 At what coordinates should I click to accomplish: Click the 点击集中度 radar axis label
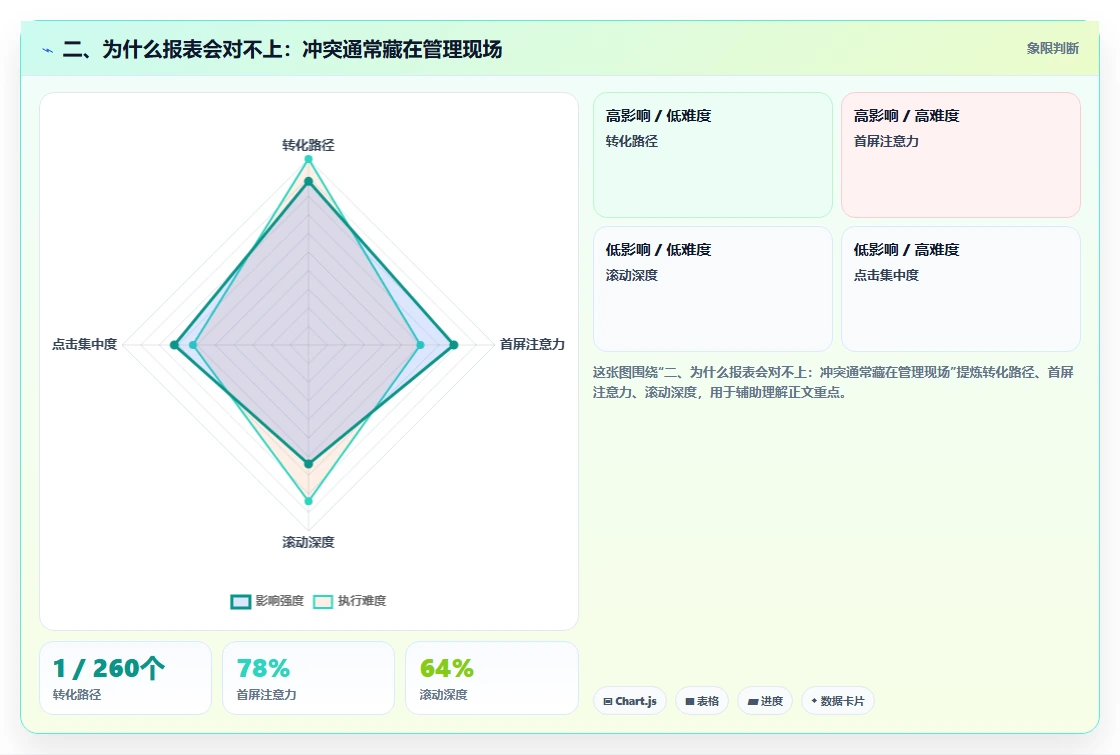pos(84,344)
